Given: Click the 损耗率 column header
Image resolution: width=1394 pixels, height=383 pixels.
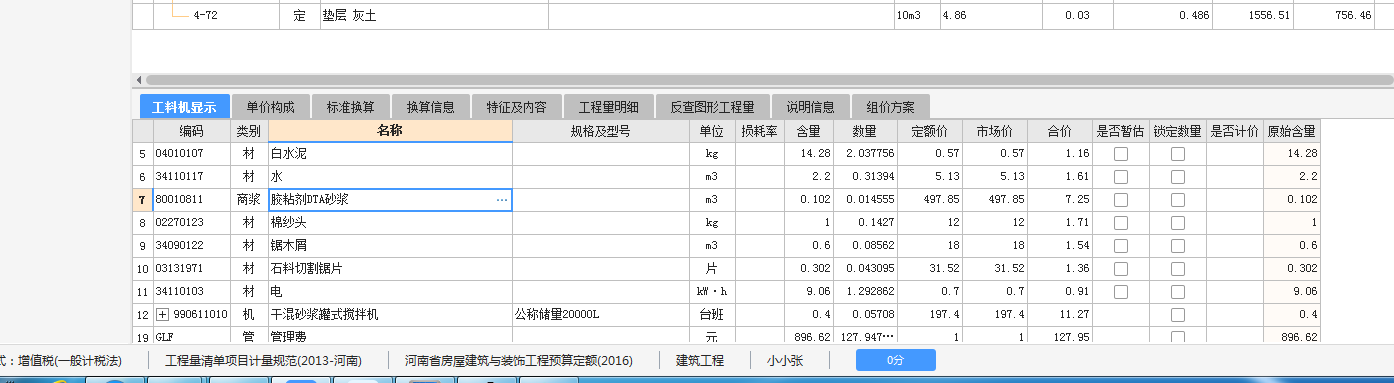Looking at the screenshot, I should coord(759,131).
